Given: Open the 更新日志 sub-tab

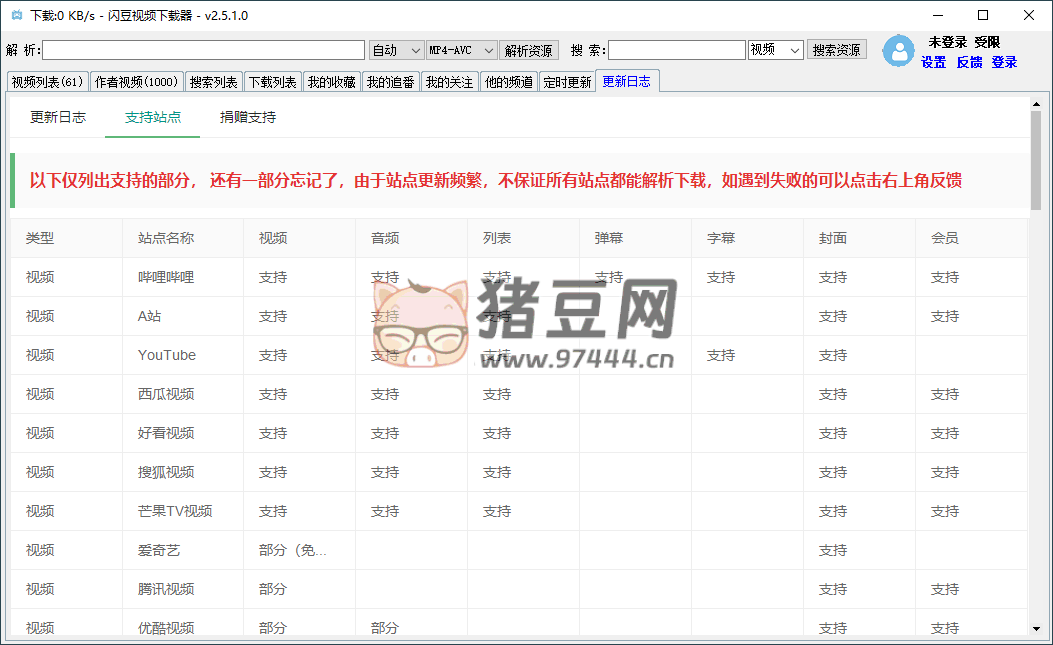Looking at the screenshot, I should [58, 117].
